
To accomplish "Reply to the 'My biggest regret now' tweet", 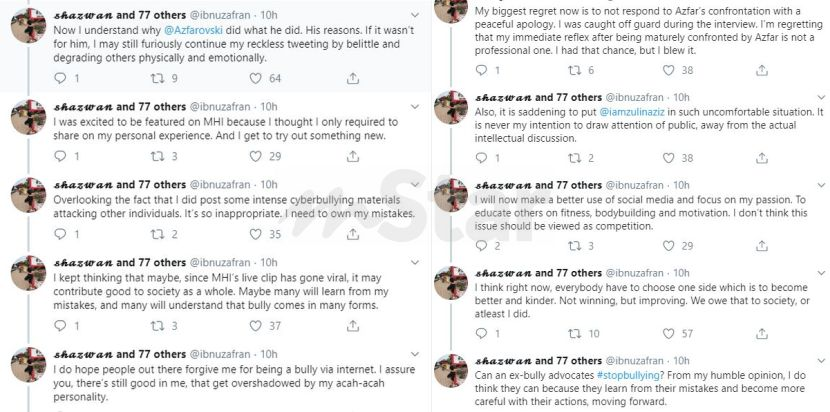I will point(482,70).
